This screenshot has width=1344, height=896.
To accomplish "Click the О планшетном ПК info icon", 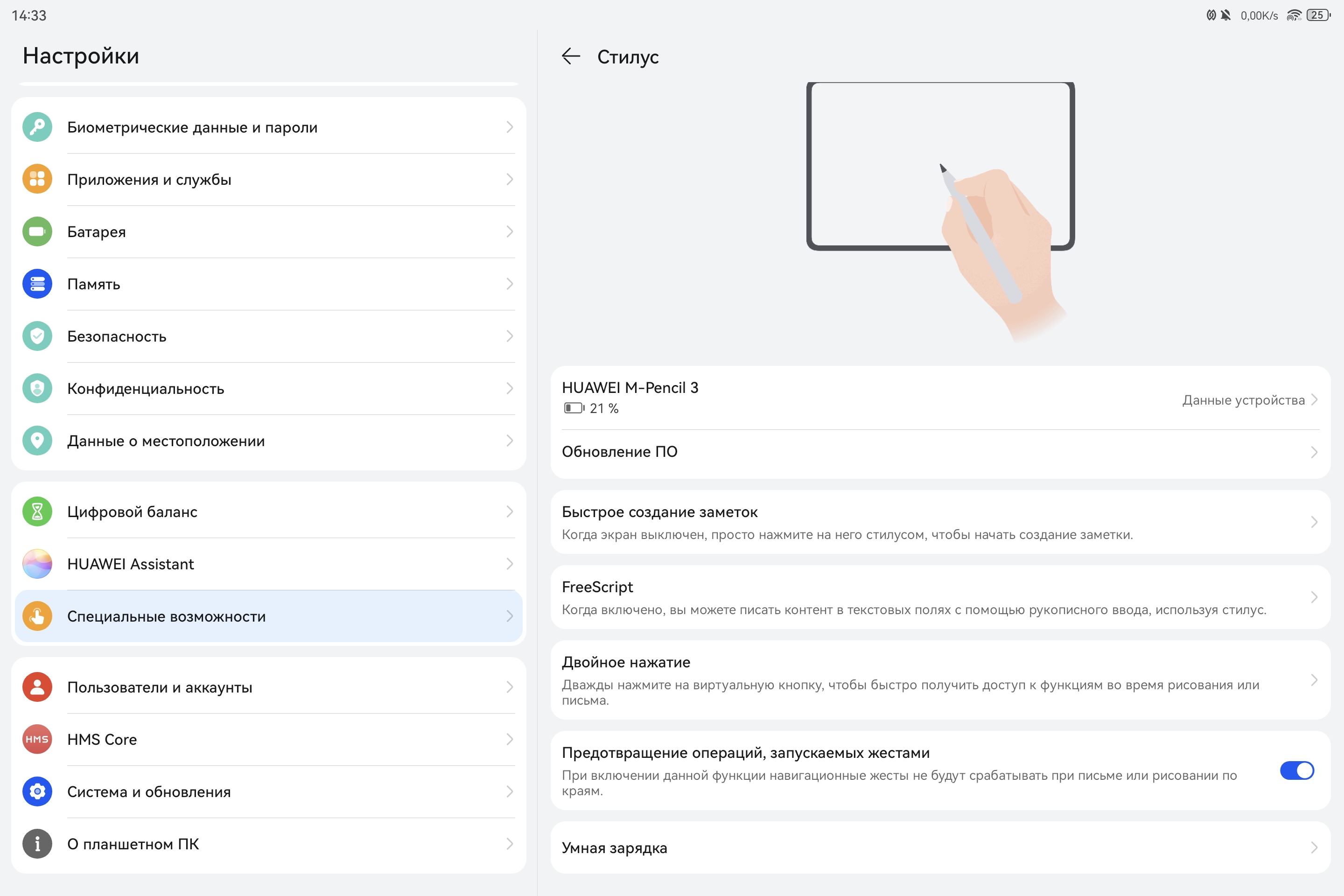I will [x=37, y=843].
